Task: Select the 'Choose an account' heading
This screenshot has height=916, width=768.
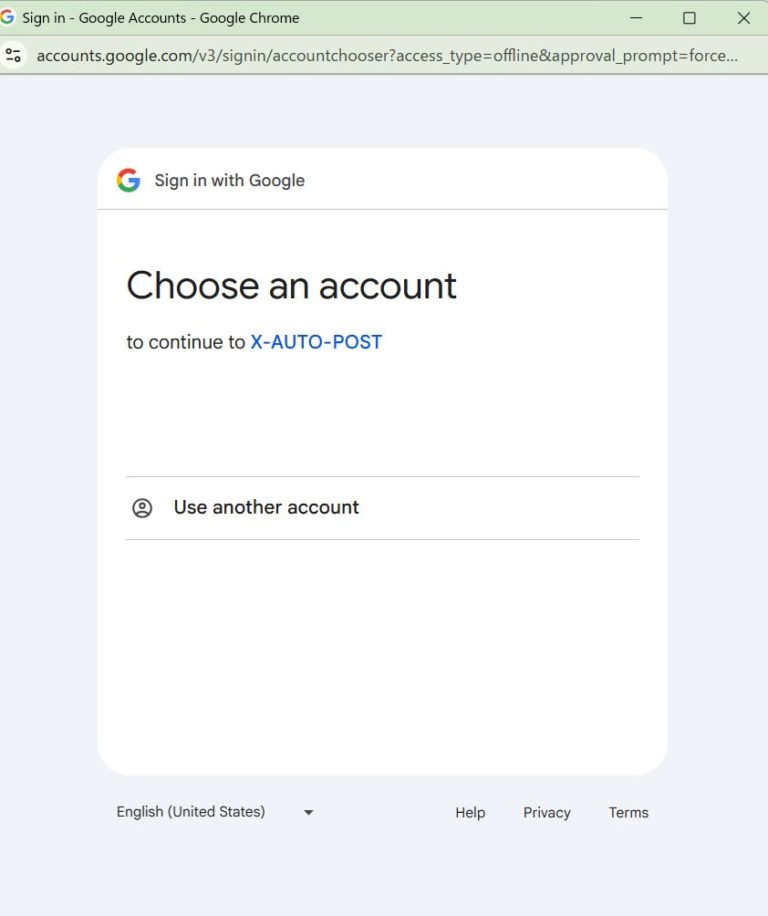Action: [291, 287]
